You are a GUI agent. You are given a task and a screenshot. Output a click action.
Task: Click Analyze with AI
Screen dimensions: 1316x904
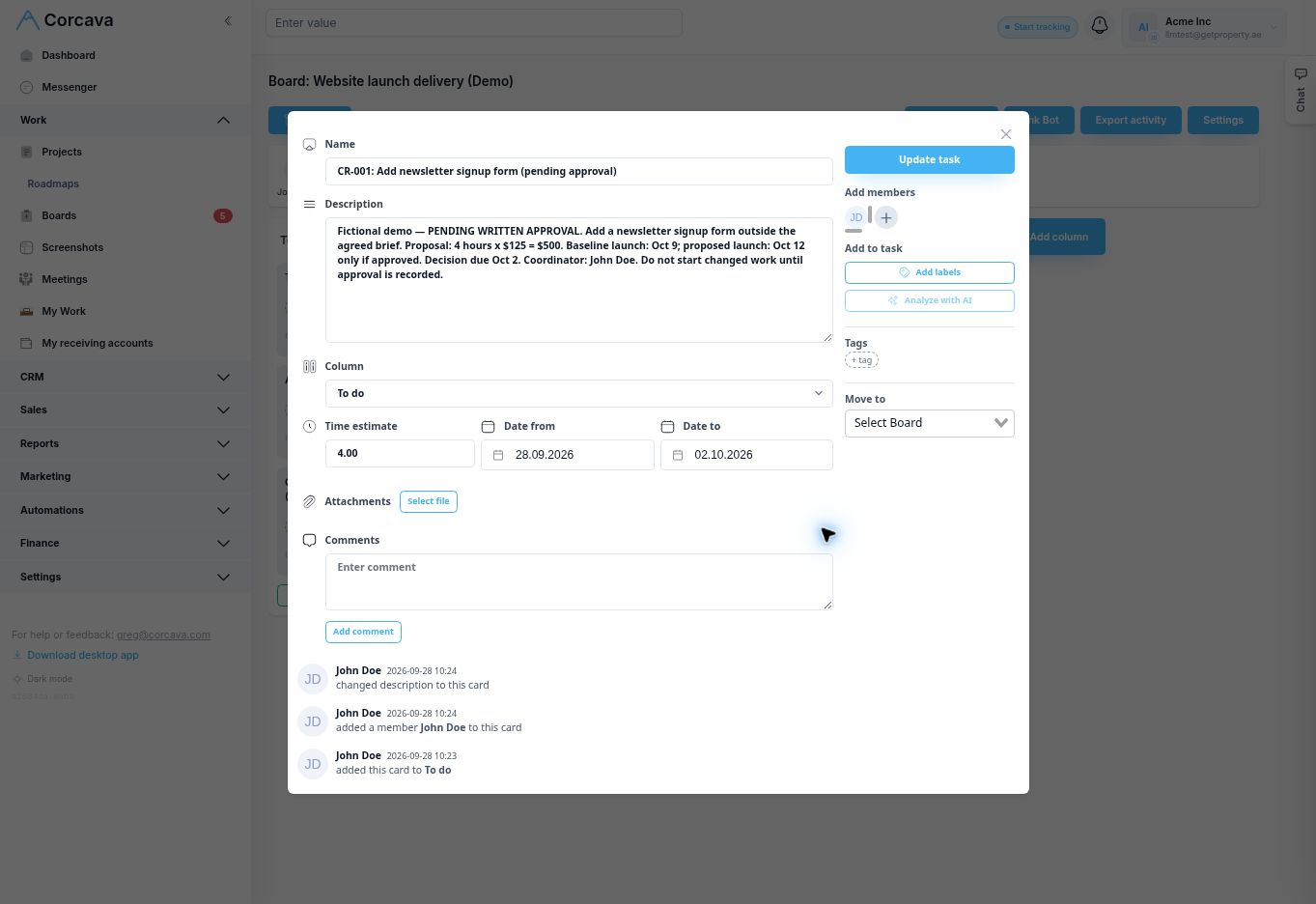point(929,300)
